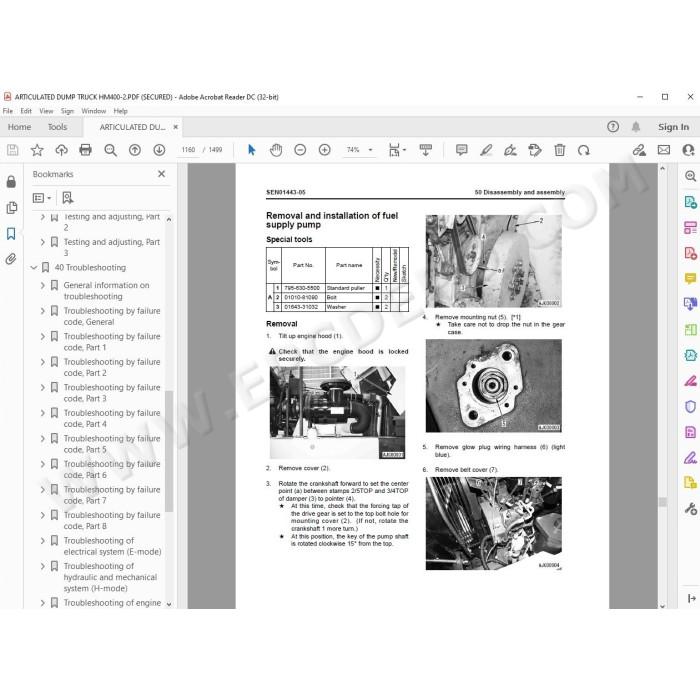Close the Bookmarks panel
The height and width of the screenshot is (700, 700).
(162, 174)
